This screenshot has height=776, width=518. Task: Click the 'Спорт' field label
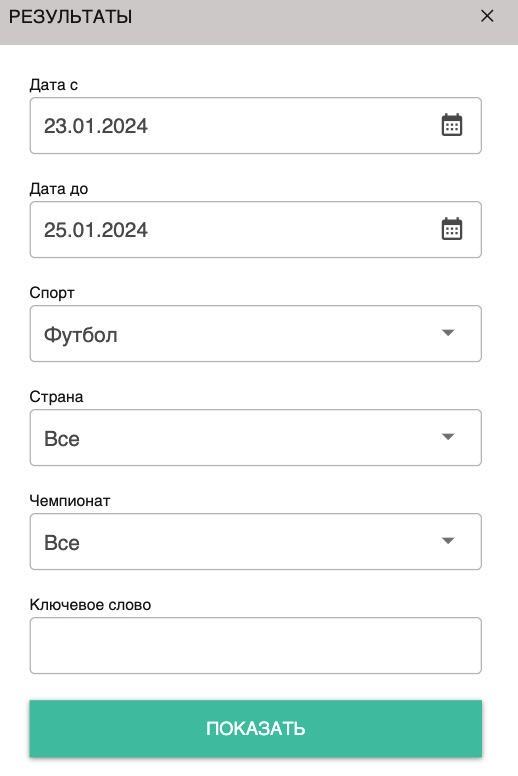pyautogui.click(x=52, y=293)
